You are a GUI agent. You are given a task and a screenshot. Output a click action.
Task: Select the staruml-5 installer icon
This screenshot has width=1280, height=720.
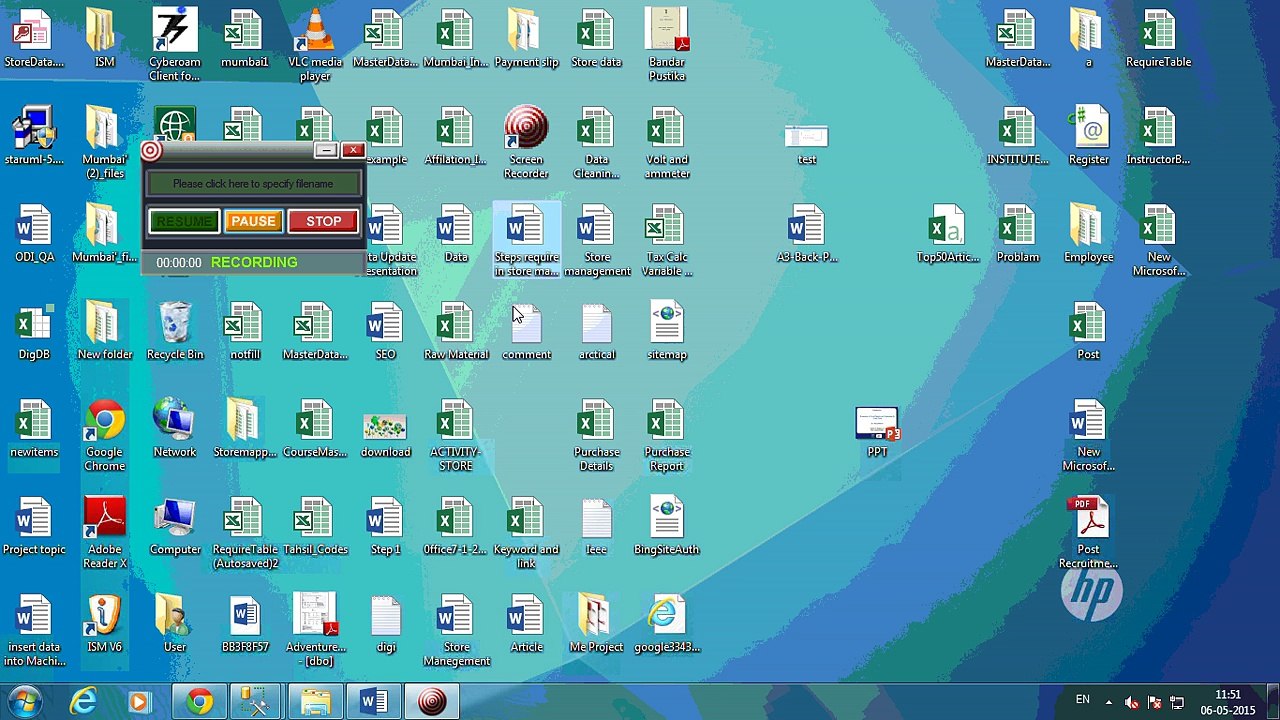34,136
